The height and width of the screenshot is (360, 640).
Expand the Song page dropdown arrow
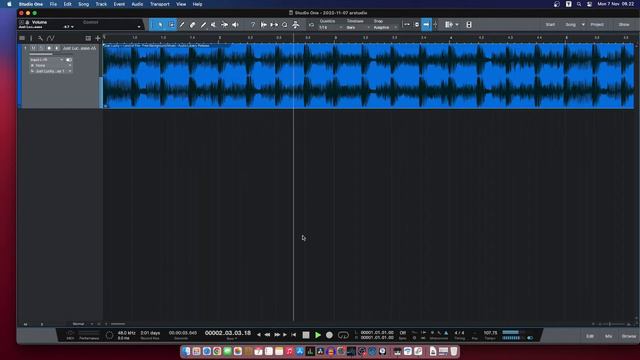[583, 24]
